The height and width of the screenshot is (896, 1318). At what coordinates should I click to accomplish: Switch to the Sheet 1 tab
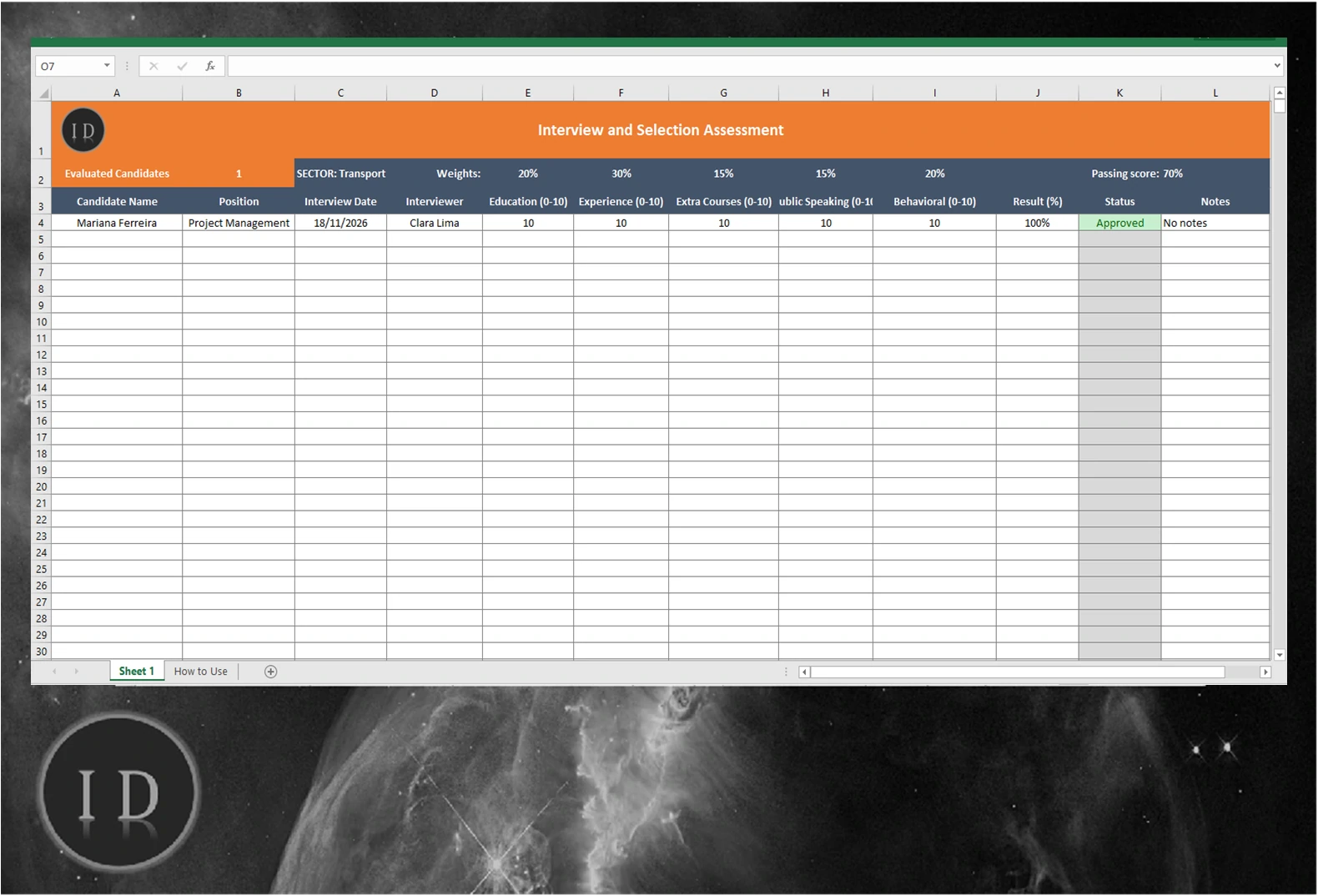click(137, 672)
